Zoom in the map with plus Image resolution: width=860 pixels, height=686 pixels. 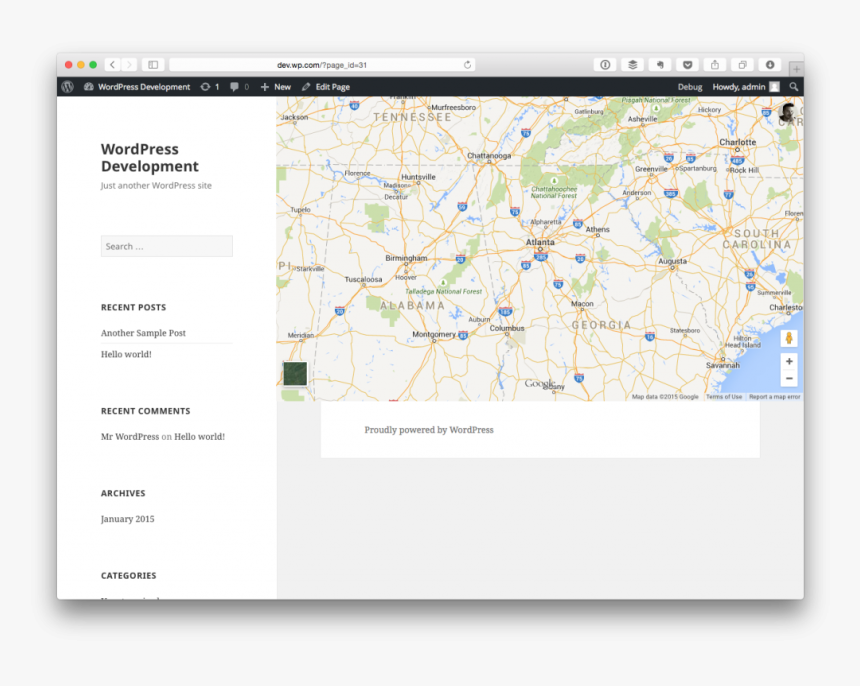tap(789, 361)
